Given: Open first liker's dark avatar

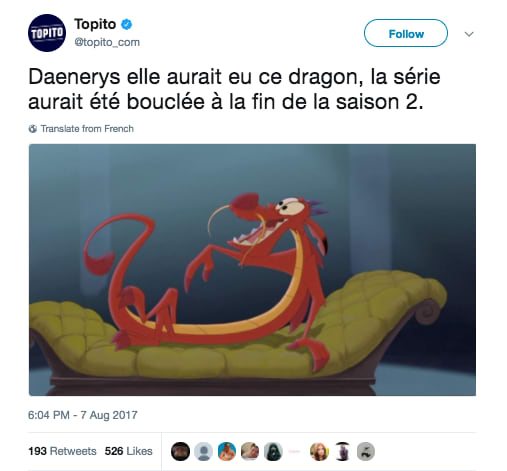Looking at the screenshot, I should click(x=180, y=452).
